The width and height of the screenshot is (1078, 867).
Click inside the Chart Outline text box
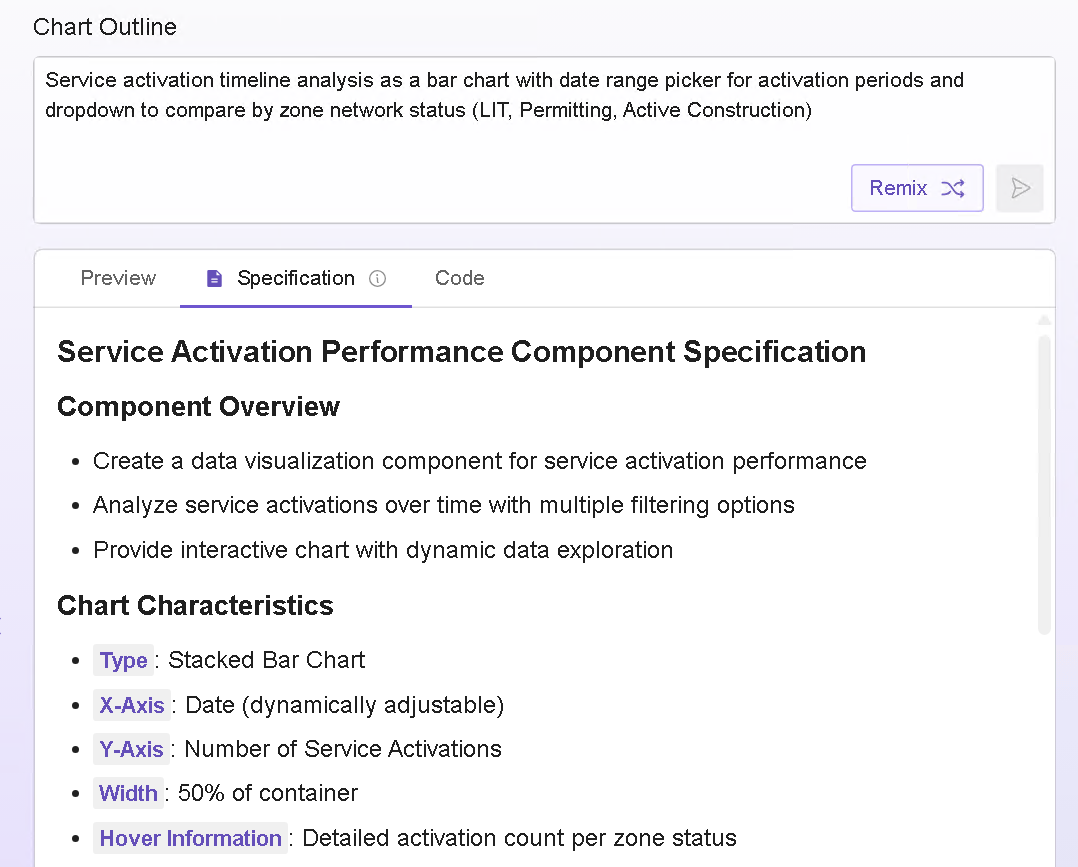(x=440, y=130)
